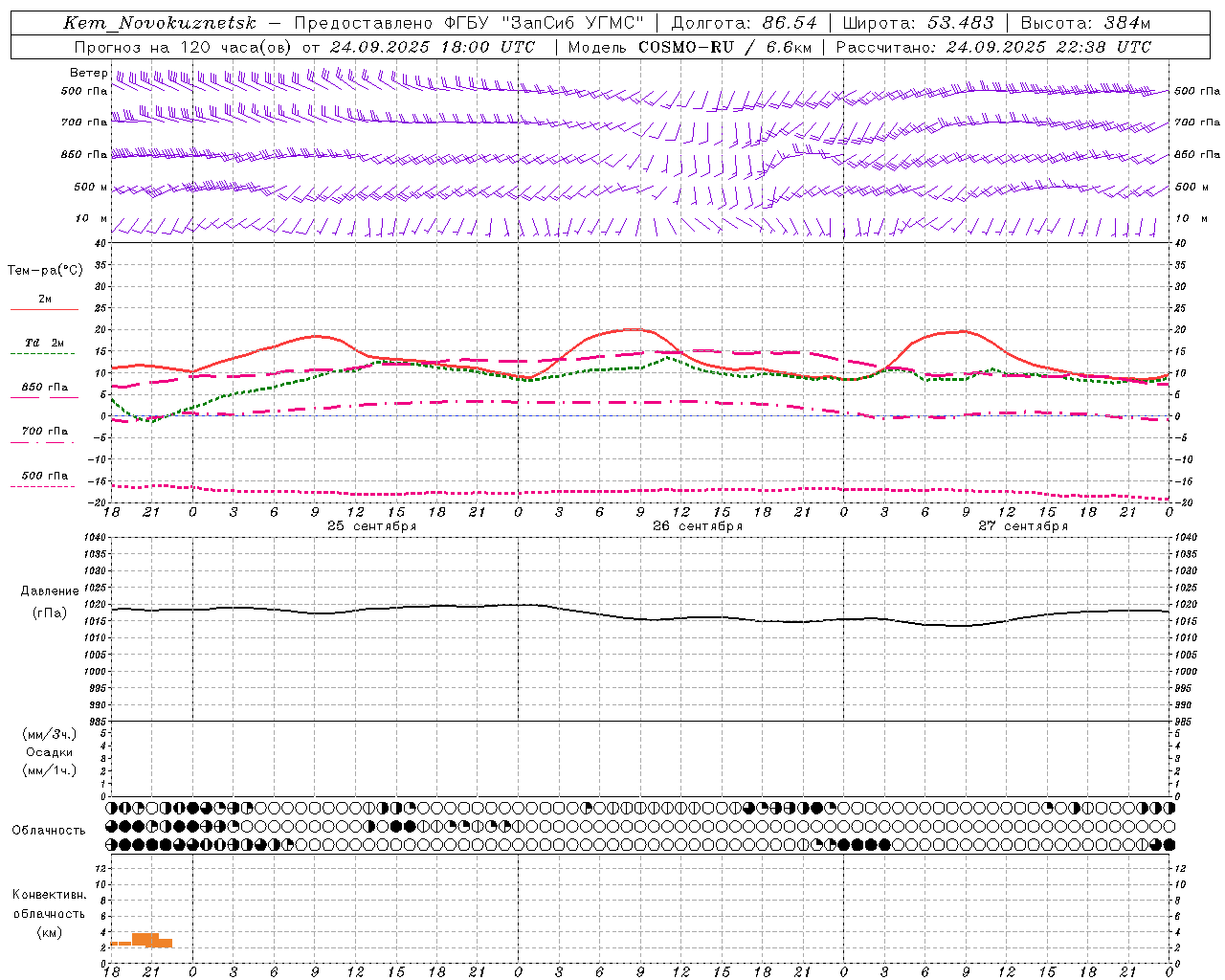This screenshot has height=980, width=1225.
Task: Click the '(мм/1ч.)' precipitation unit label
Action: tap(50, 770)
